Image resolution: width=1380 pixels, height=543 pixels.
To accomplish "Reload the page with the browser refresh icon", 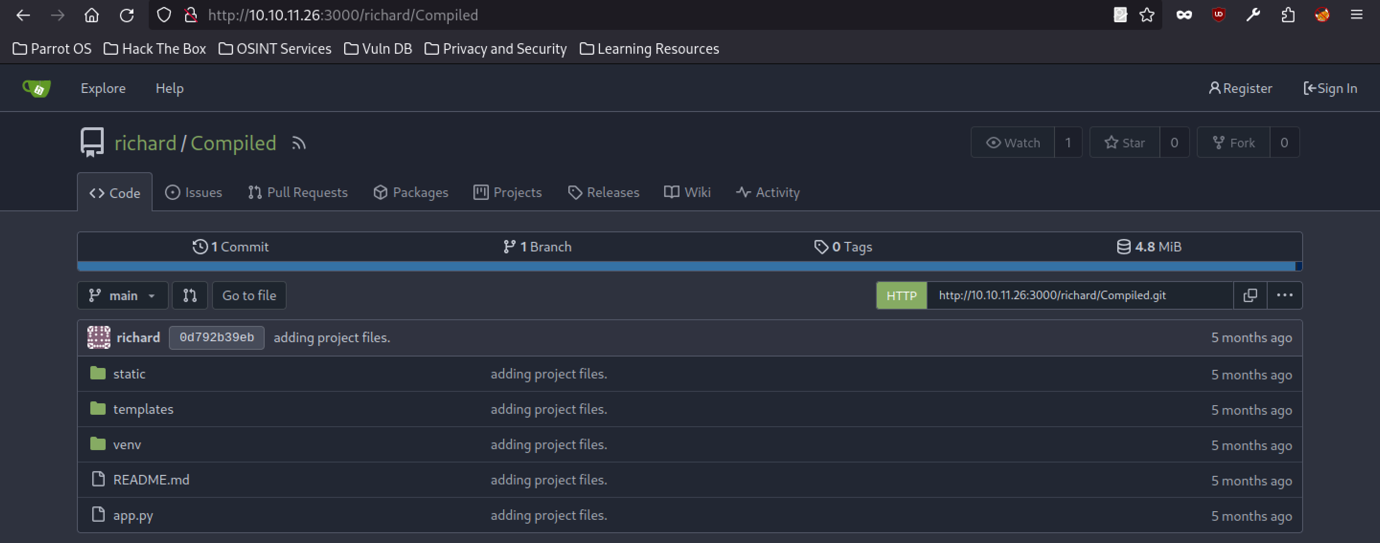I will pos(126,15).
